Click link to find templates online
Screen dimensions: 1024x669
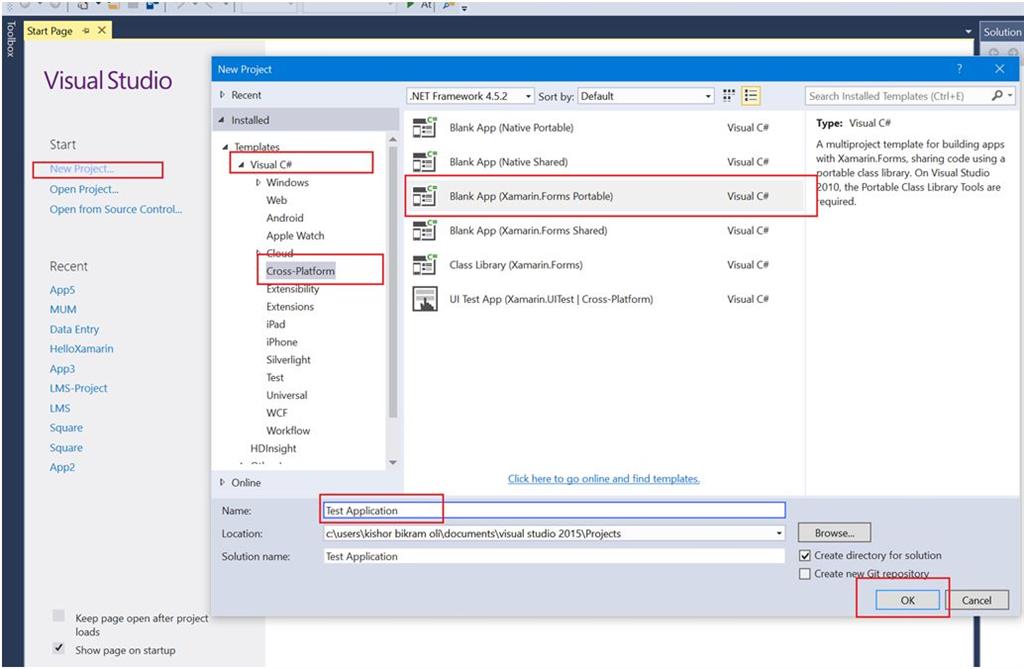603,478
